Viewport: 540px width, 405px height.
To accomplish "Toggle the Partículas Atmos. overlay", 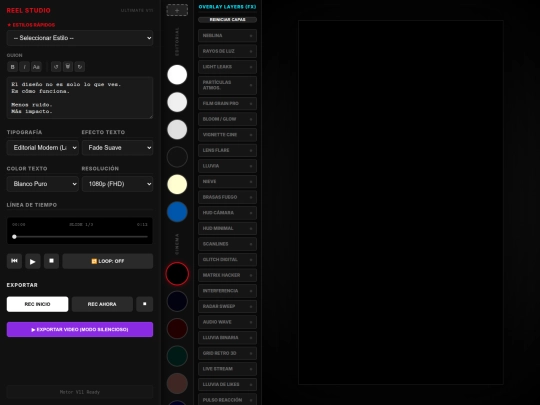I will point(227,85).
